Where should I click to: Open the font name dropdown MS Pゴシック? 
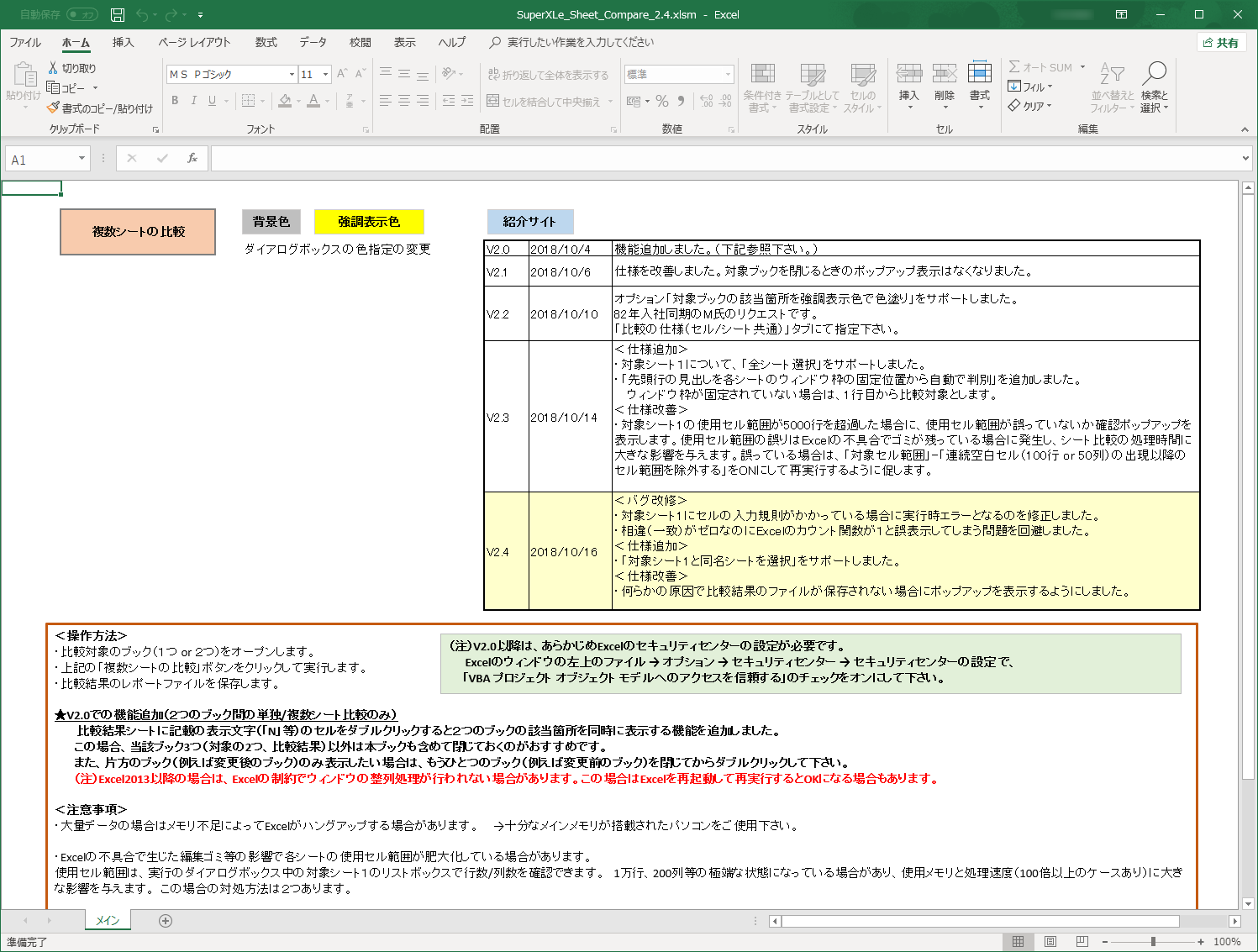(292, 74)
